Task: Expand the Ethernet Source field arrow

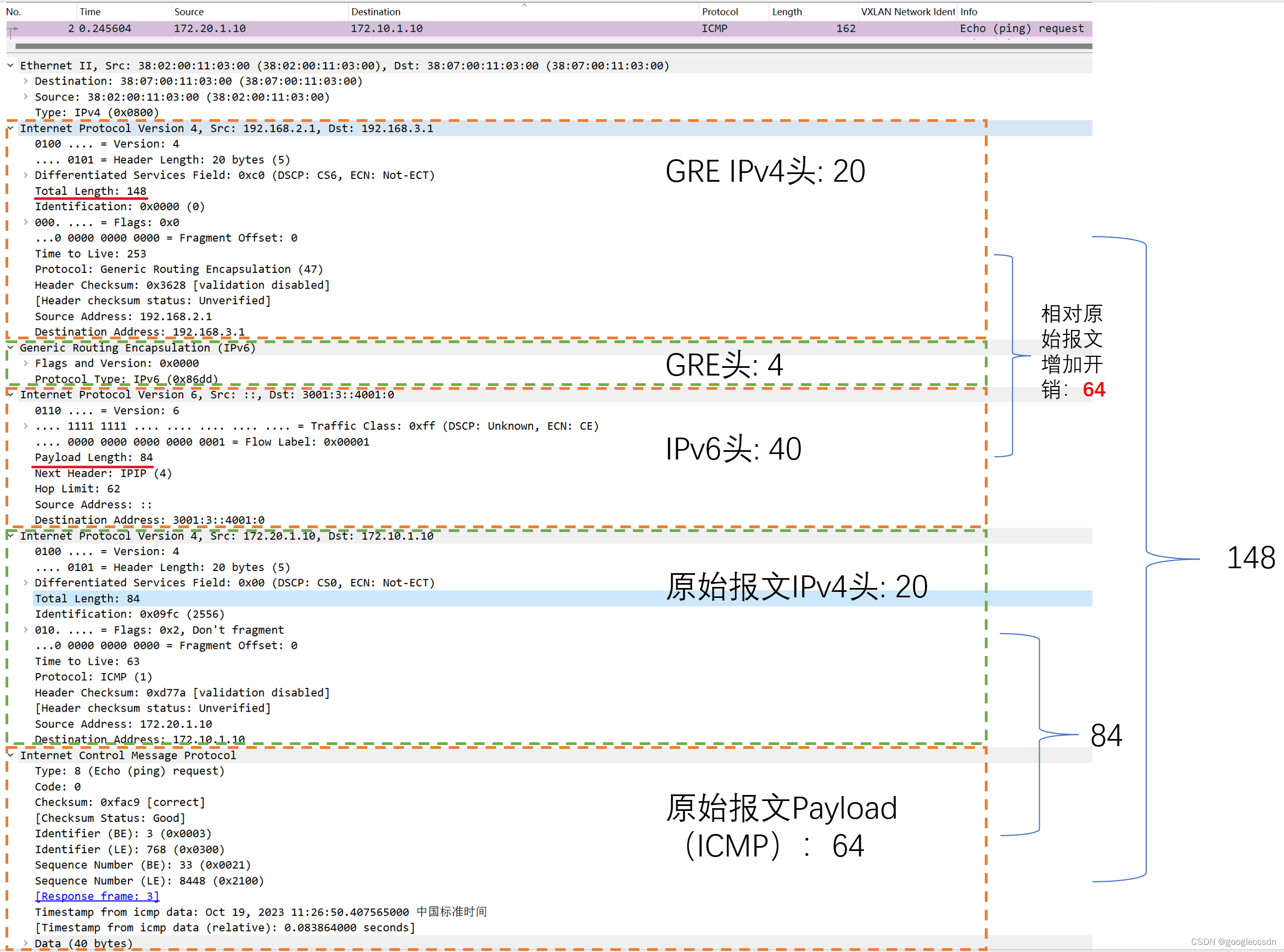Action: (25, 97)
